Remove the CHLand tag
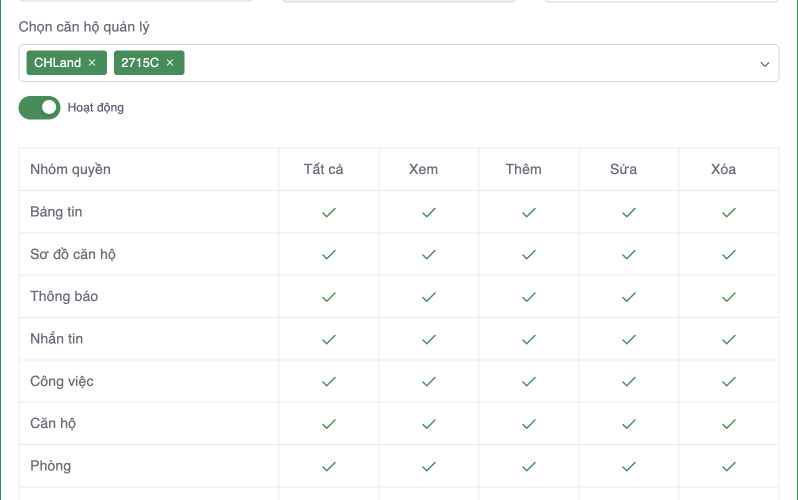The image size is (798, 500). [92, 63]
